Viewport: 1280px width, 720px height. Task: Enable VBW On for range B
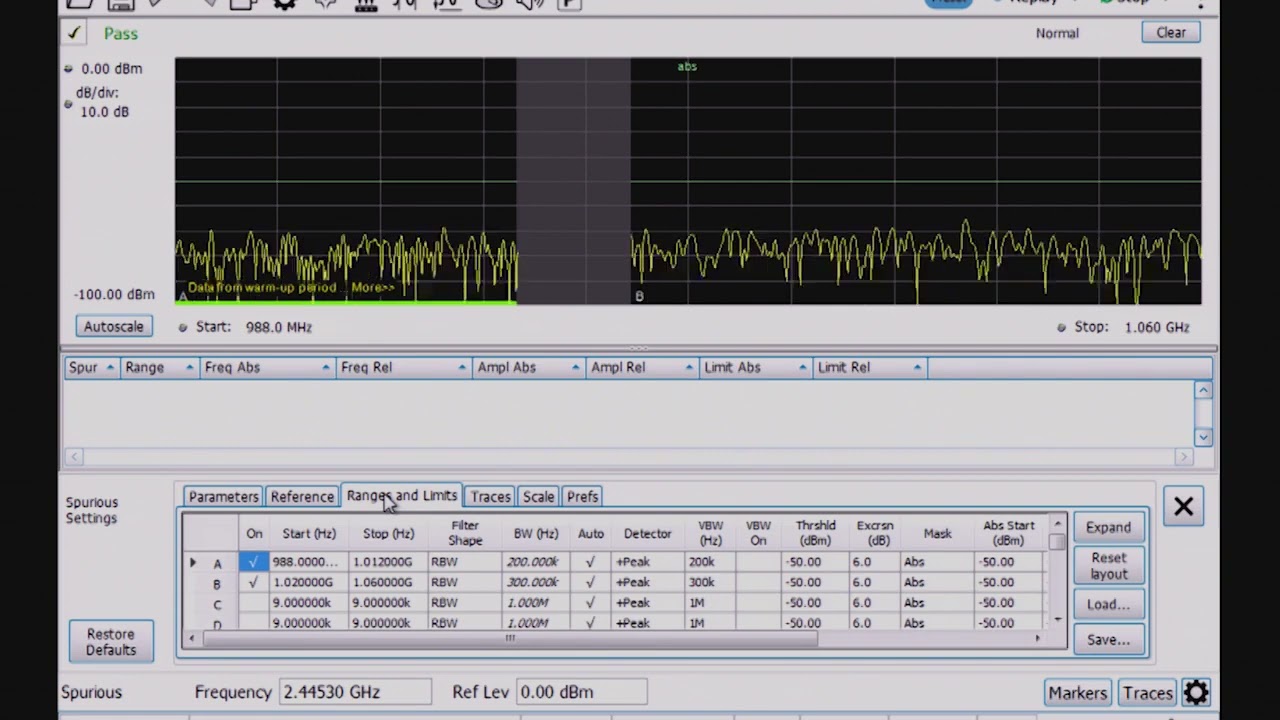(x=758, y=582)
